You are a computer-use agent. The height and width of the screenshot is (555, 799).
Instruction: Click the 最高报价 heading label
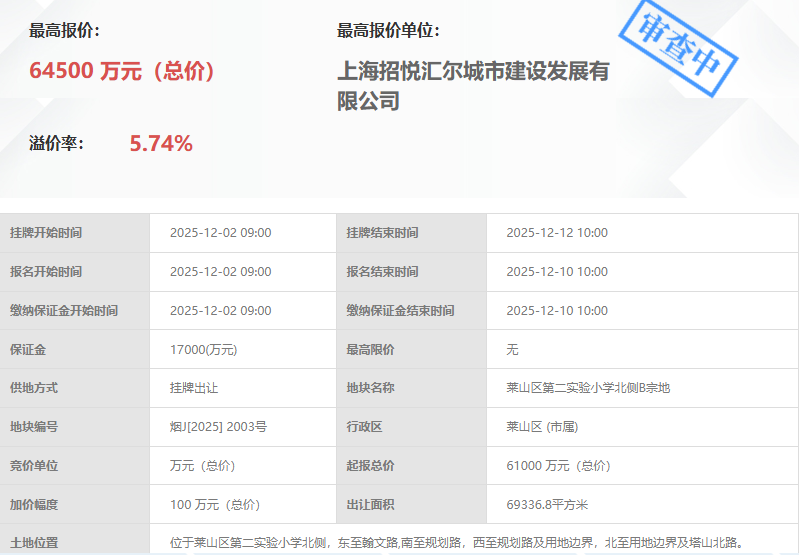click(64, 31)
